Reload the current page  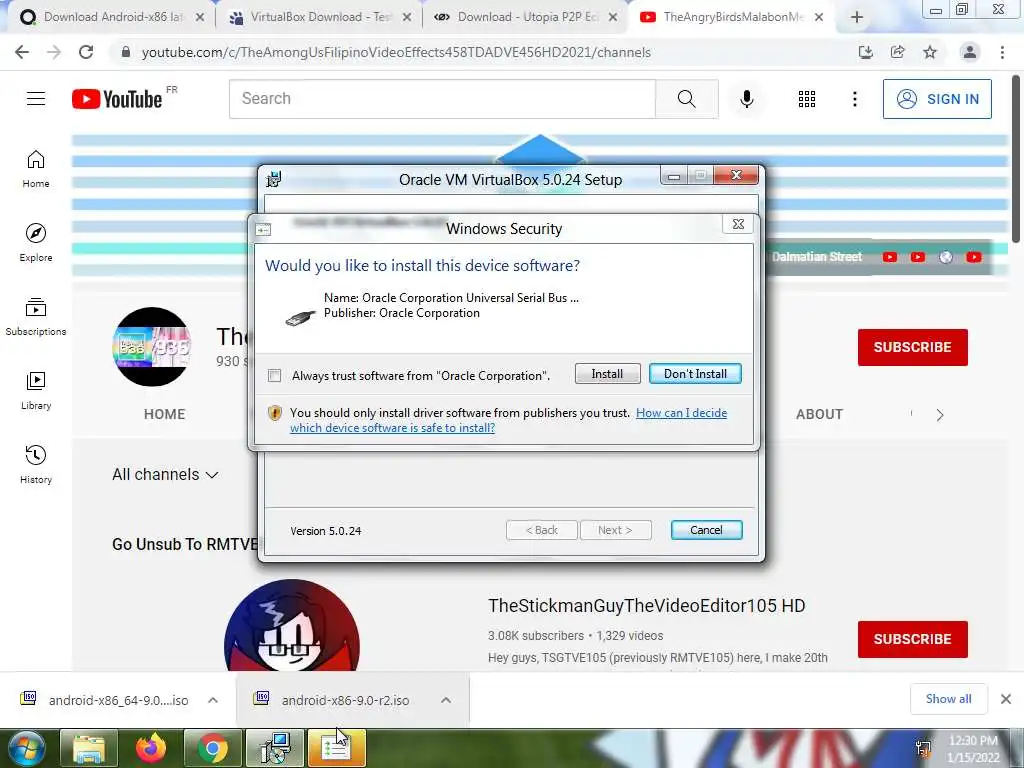(x=86, y=52)
